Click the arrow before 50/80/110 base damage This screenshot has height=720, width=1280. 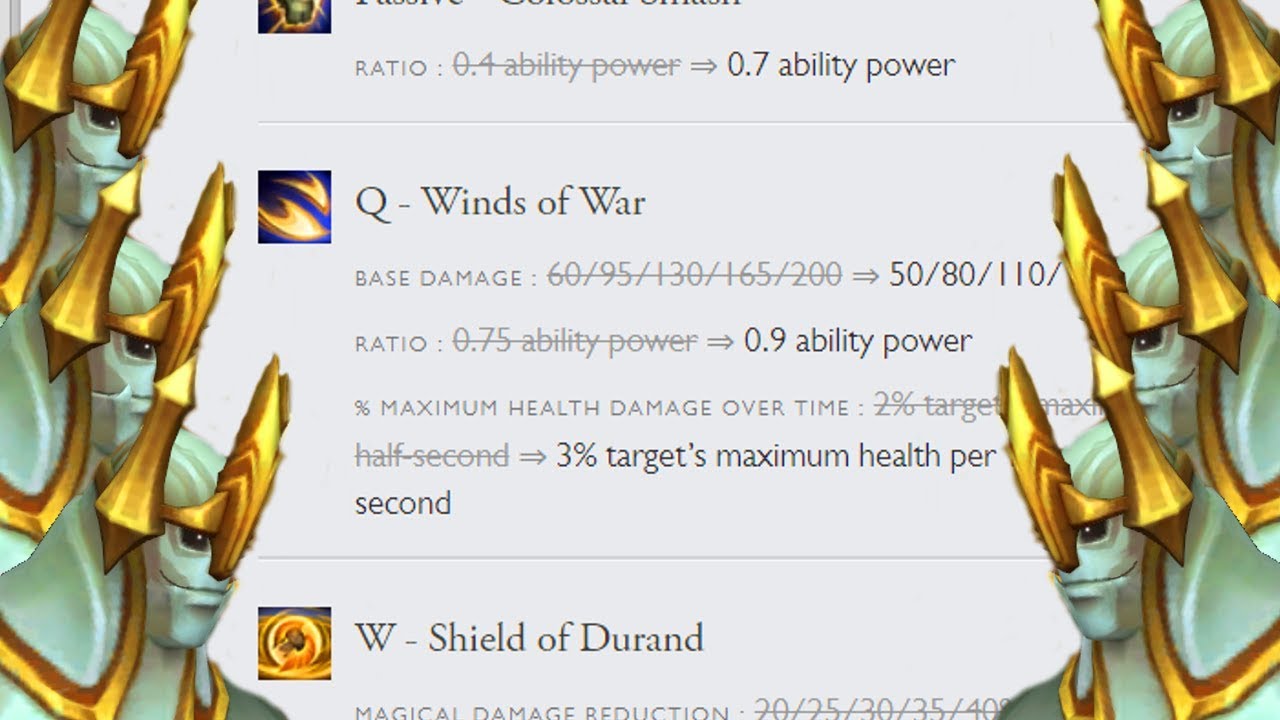pos(865,276)
